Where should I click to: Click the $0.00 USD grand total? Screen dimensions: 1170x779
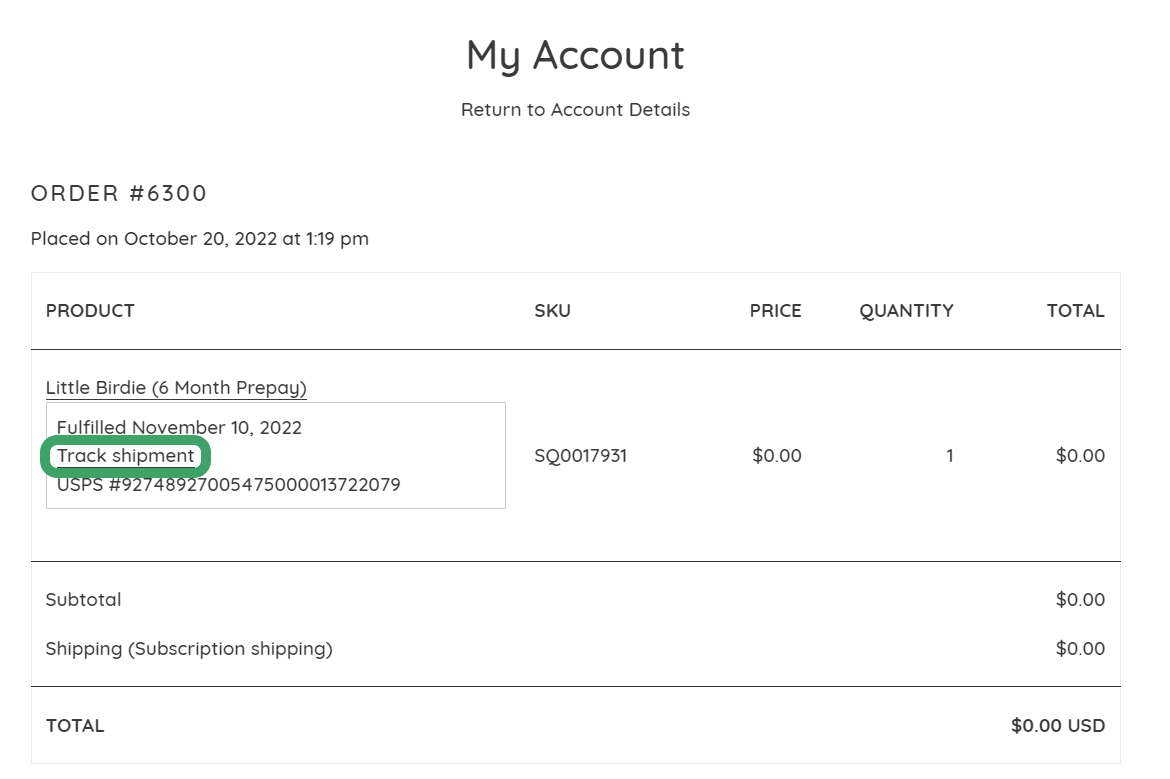coord(1058,726)
